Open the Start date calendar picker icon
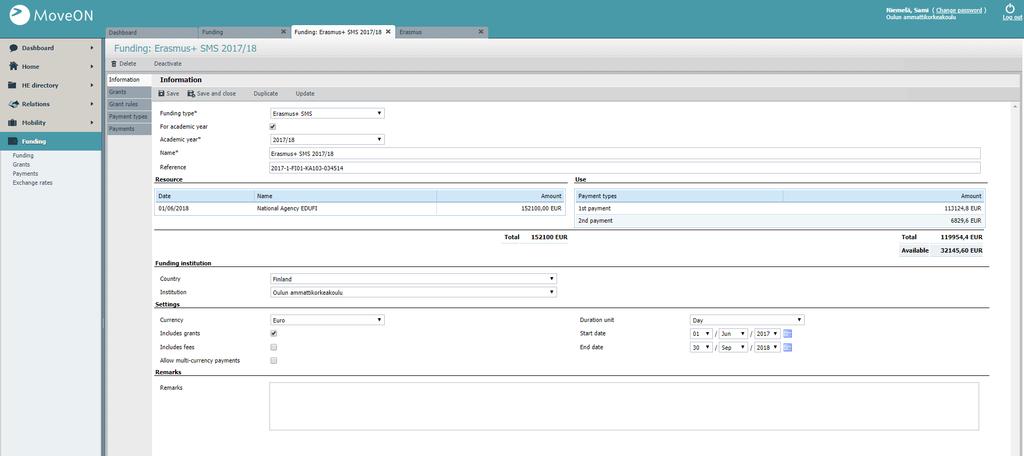 (788, 333)
